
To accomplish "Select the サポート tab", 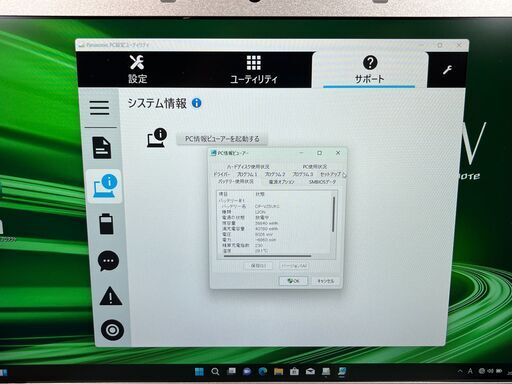I will (369, 70).
